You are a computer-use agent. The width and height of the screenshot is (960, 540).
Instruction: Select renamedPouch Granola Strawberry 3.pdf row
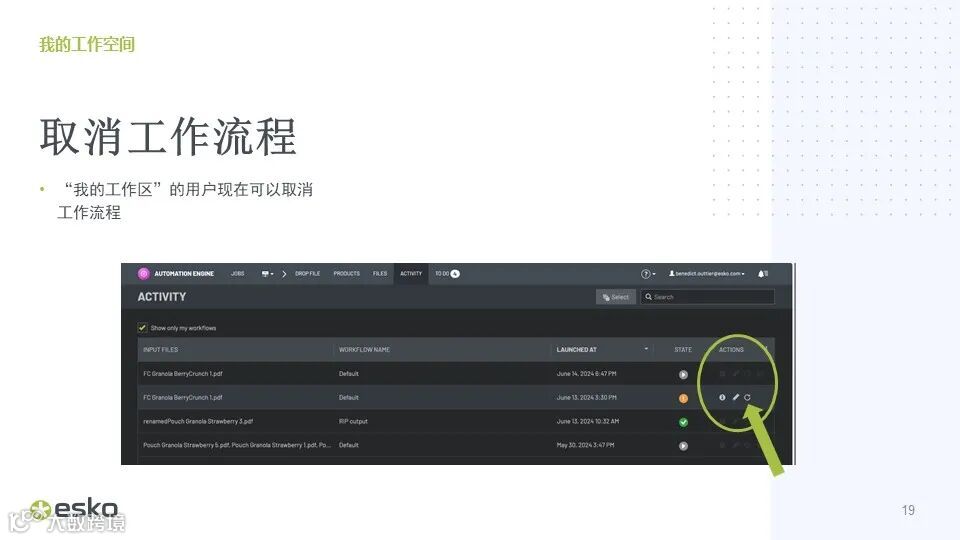pos(198,421)
